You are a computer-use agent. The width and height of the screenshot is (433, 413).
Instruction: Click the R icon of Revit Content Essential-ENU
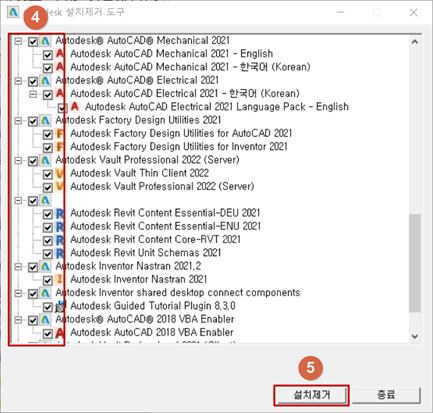(60, 227)
